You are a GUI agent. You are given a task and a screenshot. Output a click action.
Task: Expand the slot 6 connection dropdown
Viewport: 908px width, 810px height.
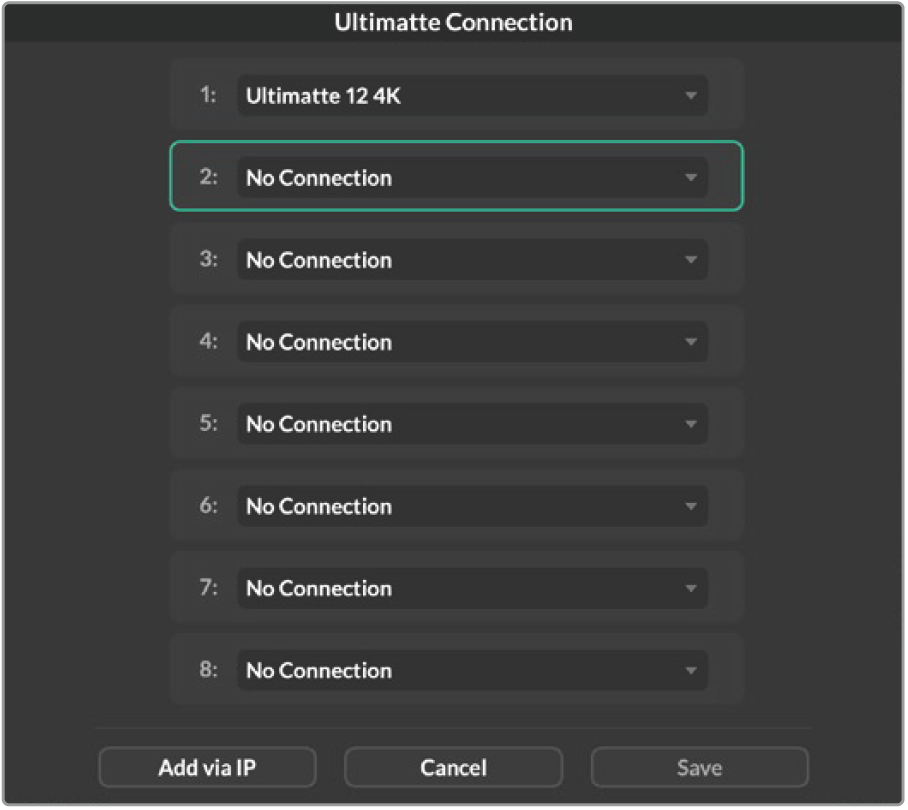click(473, 506)
